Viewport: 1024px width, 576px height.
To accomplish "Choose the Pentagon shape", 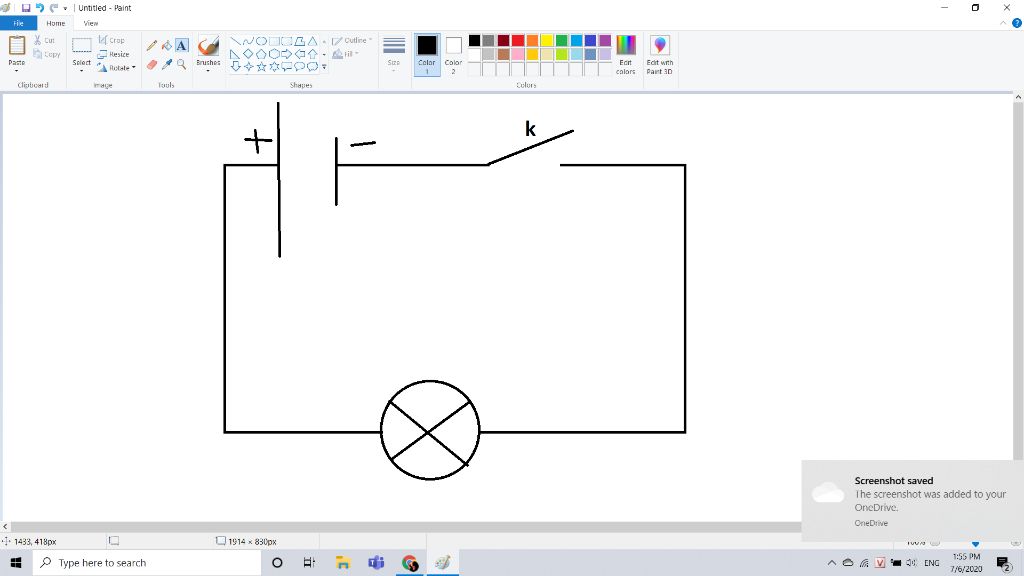I will [261, 54].
